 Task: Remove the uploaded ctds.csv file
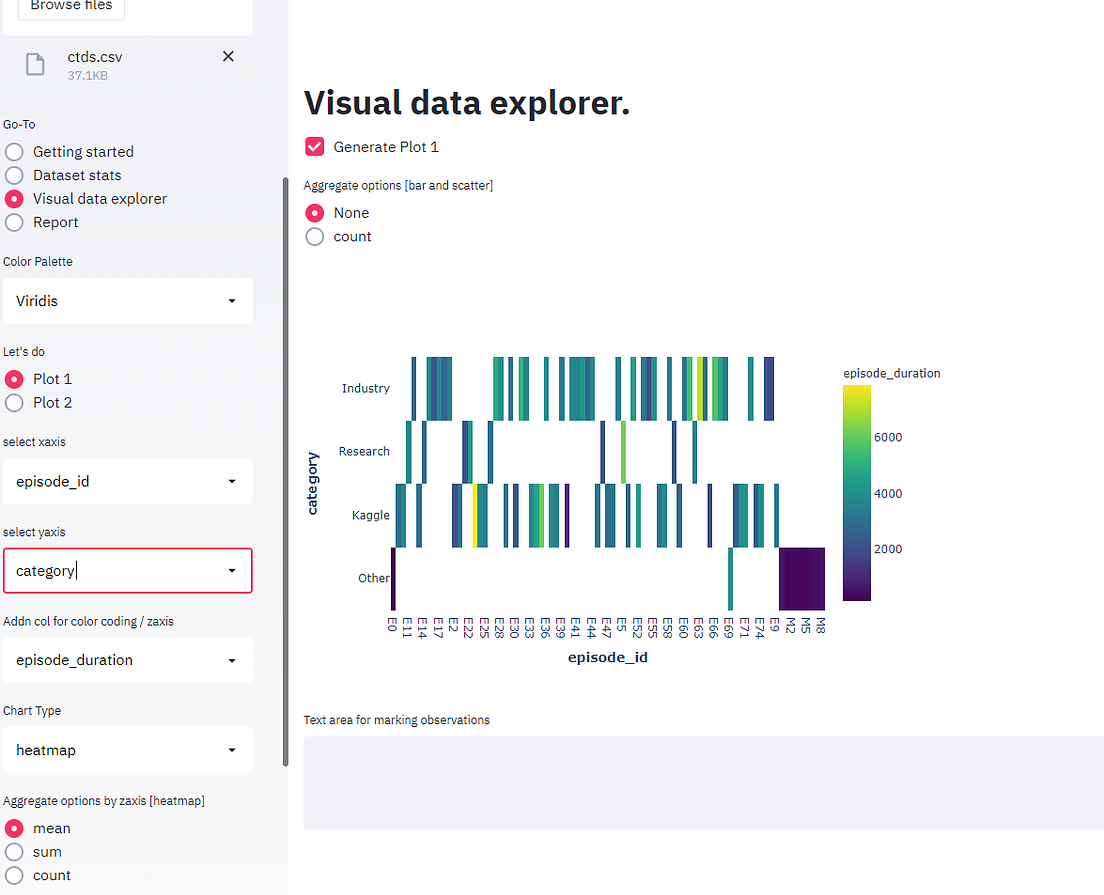(228, 56)
